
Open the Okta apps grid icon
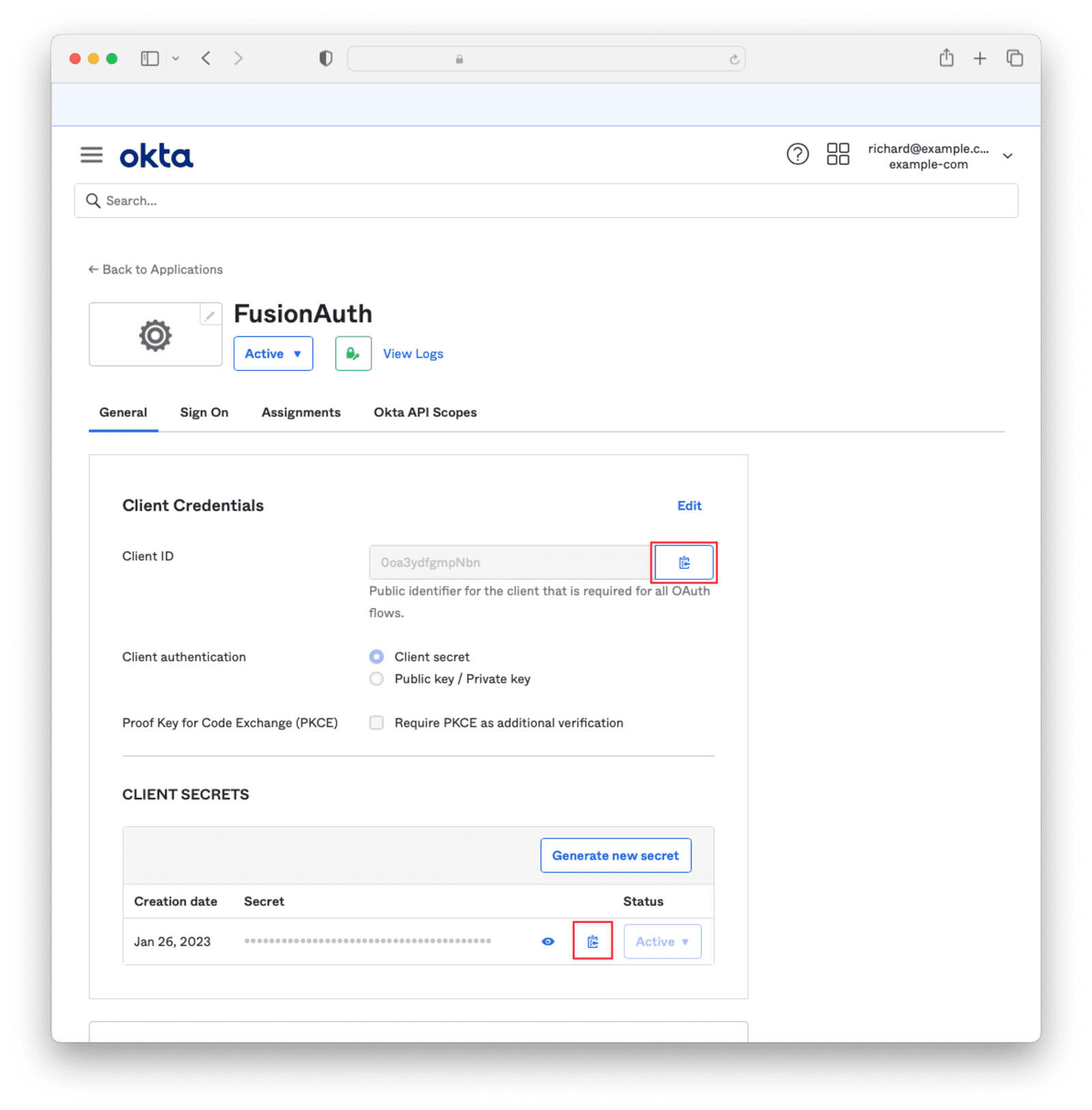pos(837,154)
